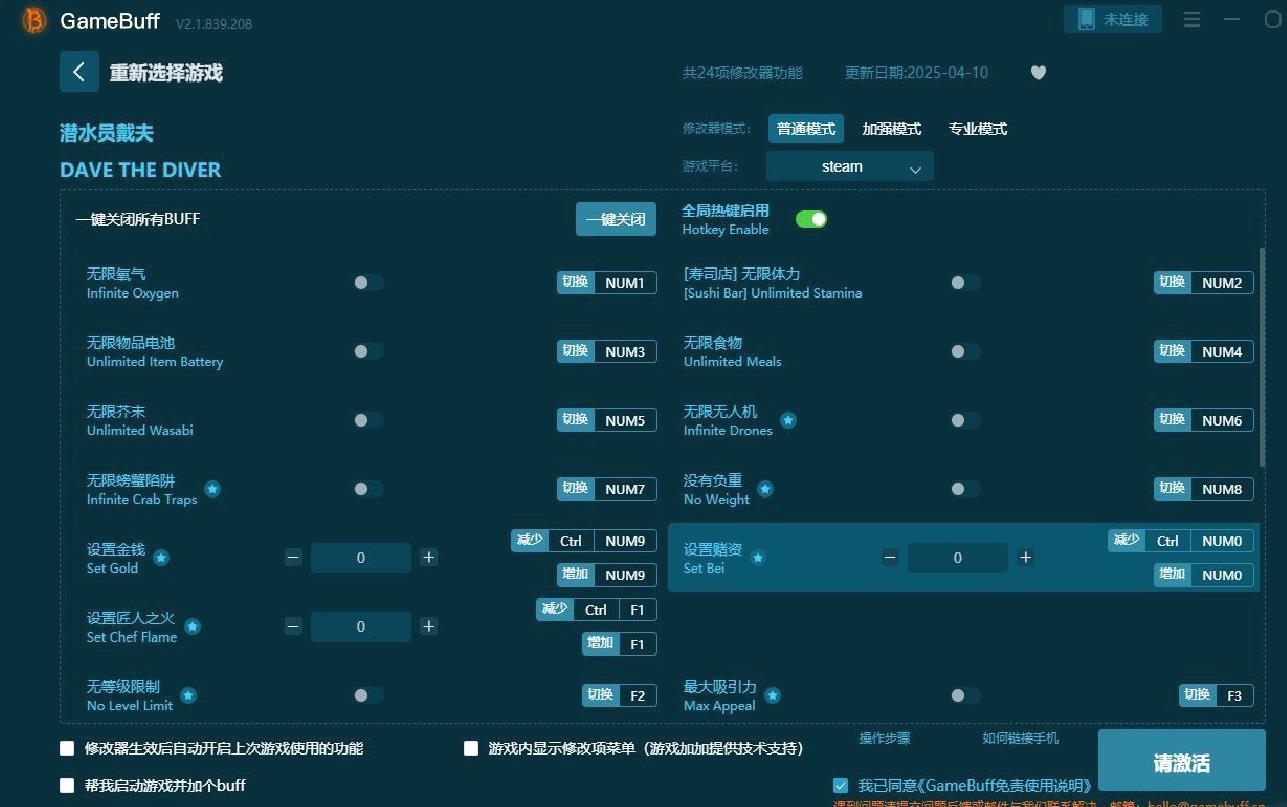This screenshot has height=807, width=1287.
Task: Select 加强模式 trainer mode tab
Action: (892, 129)
